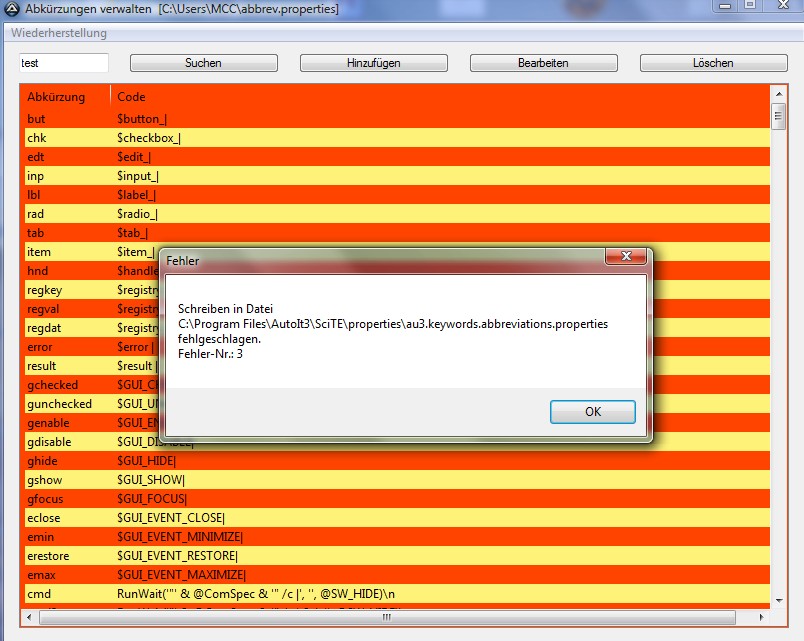Close the Fehler error dialog

pyautogui.click(x=626, y=259)
